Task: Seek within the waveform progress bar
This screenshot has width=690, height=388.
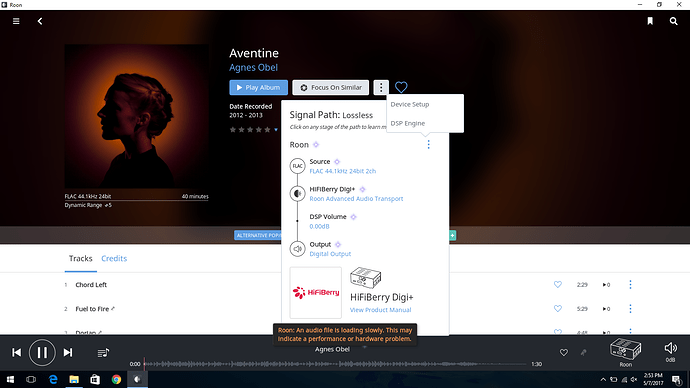Action: click(x=335, y=364)
